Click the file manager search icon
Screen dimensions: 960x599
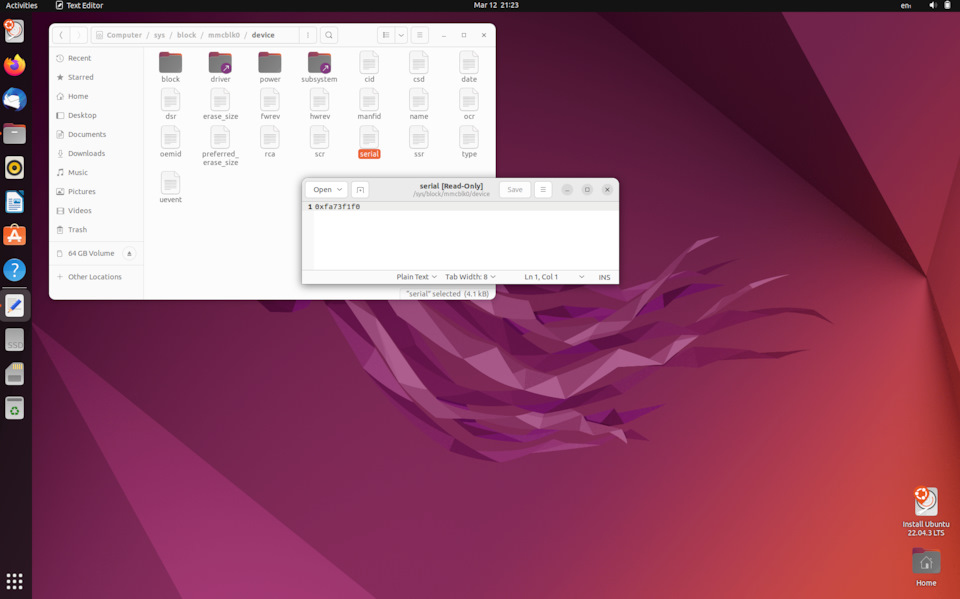[x=329, y=35]
